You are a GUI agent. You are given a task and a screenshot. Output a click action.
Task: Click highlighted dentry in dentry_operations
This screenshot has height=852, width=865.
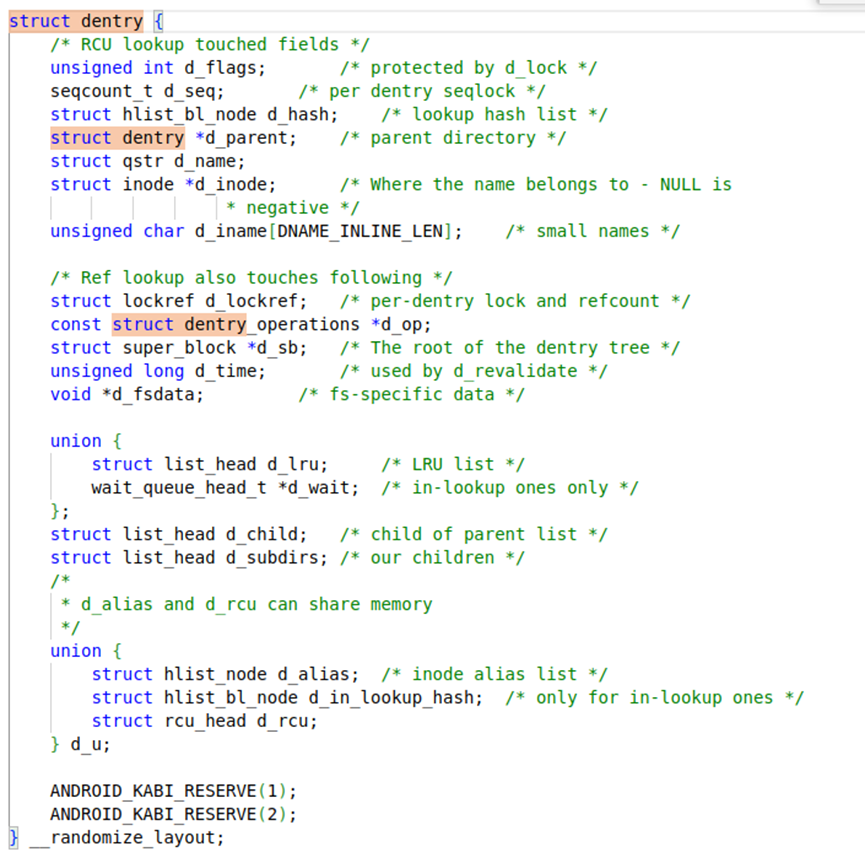click(x=215, y=324)
